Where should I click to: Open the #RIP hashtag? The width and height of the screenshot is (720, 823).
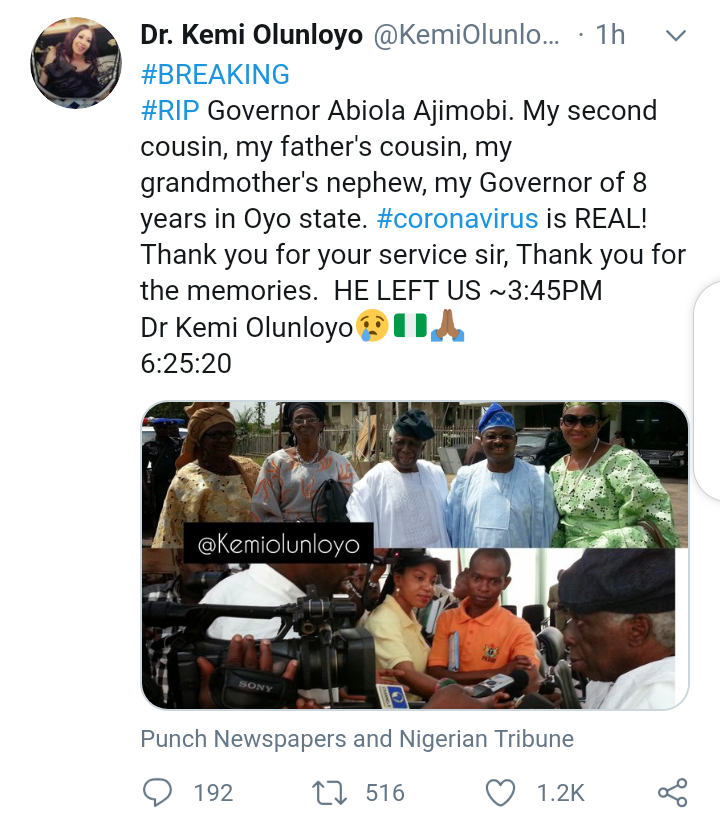[170, 110]
